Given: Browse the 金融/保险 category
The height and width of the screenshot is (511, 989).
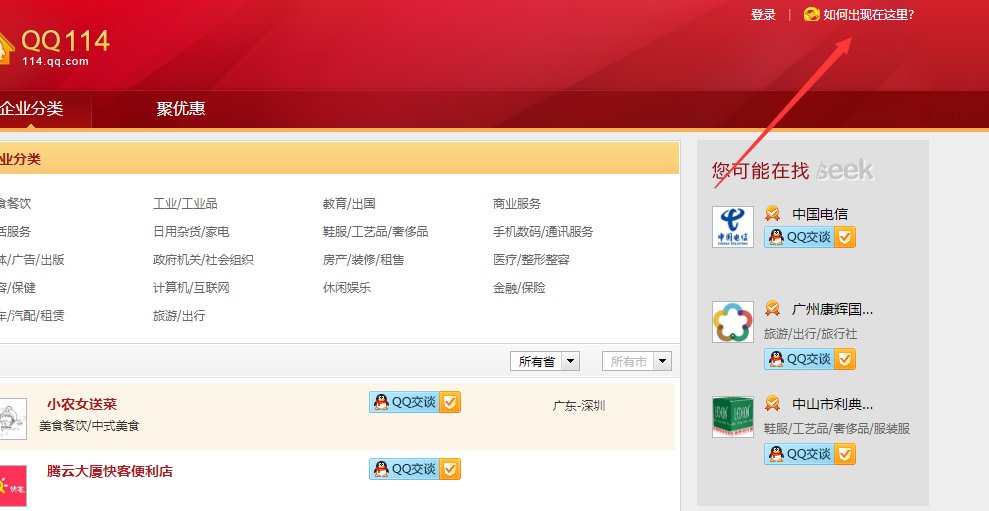Looking at the screenshot, I should point(519,288).
